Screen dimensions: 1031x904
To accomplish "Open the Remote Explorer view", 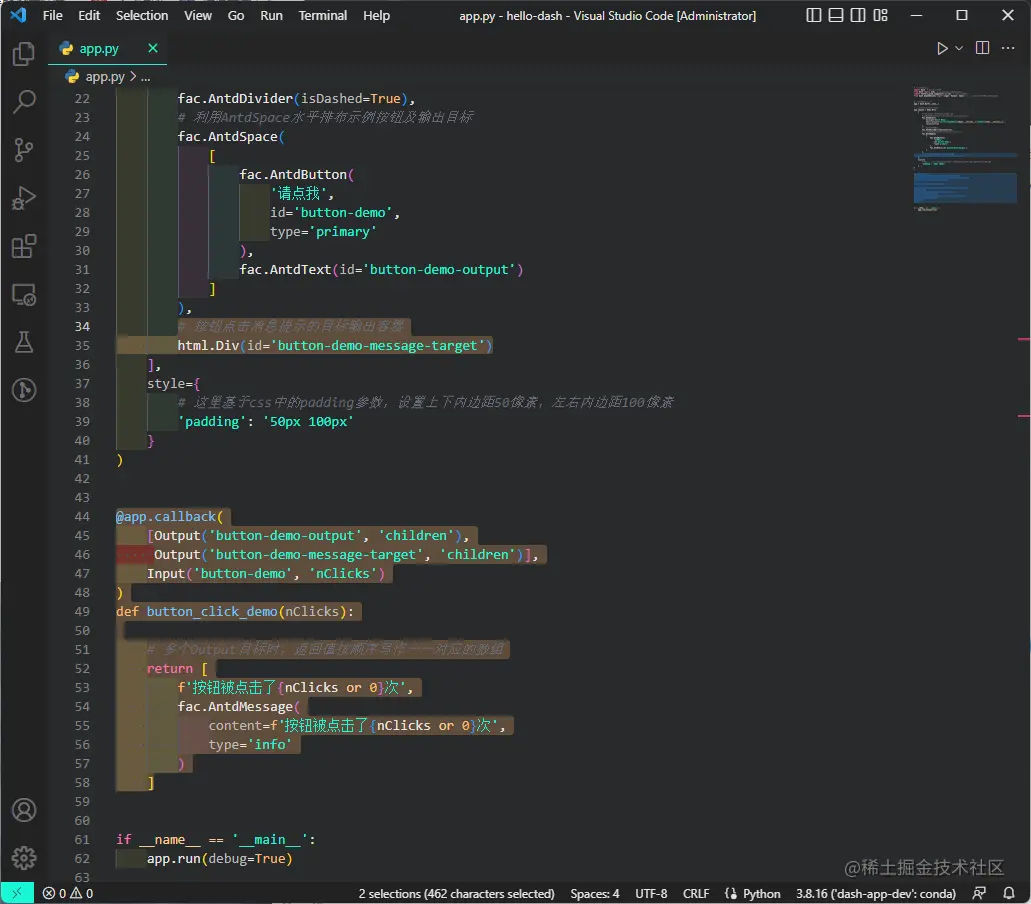I will point(24,295).
